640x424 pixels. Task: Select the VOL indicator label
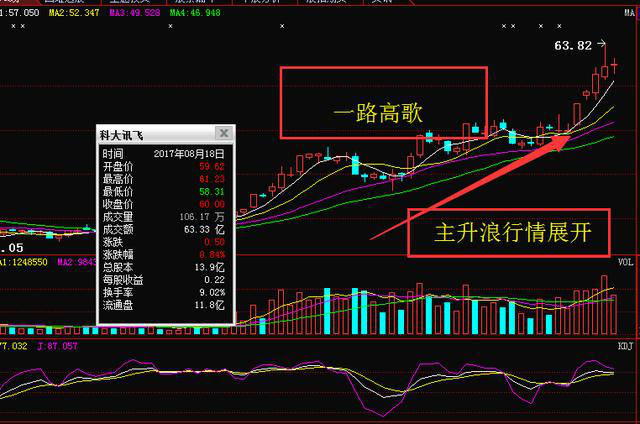pyautogui.click(x=625, y=262)
